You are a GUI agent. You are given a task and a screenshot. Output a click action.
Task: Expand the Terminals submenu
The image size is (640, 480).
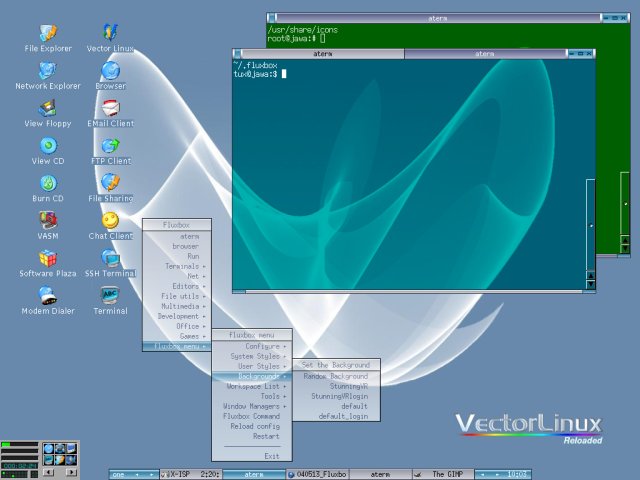pos(177,266)
